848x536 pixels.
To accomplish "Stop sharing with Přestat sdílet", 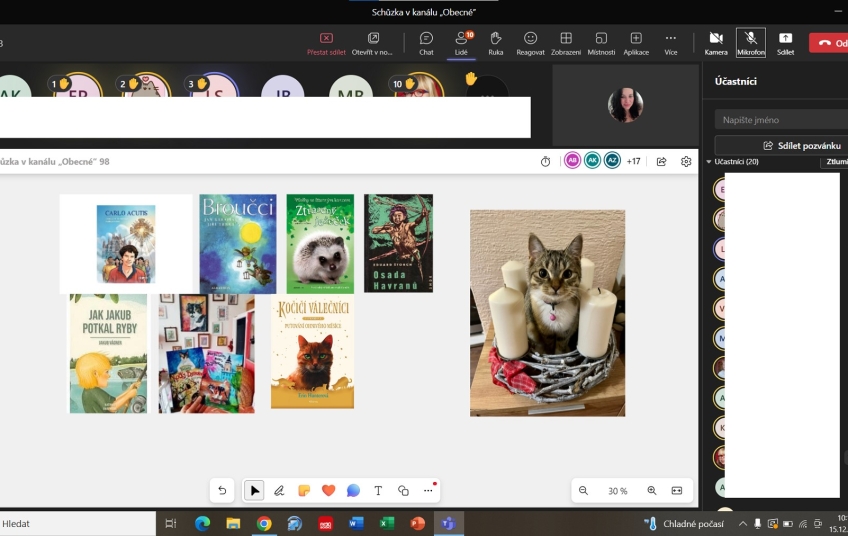I will 326,43.
